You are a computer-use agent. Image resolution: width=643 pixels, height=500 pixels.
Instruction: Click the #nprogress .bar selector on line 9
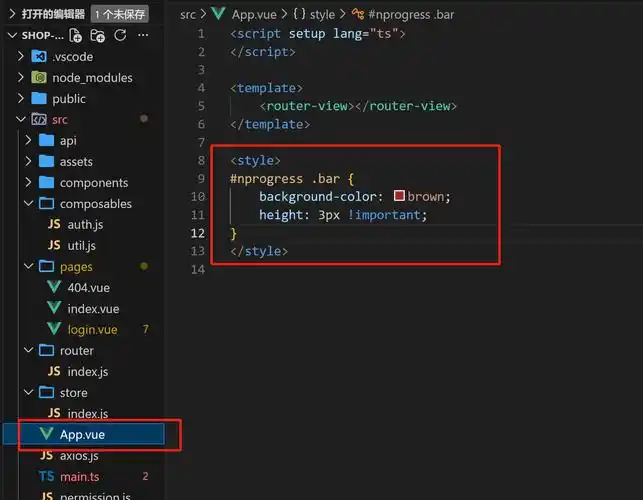click(285, 179)
